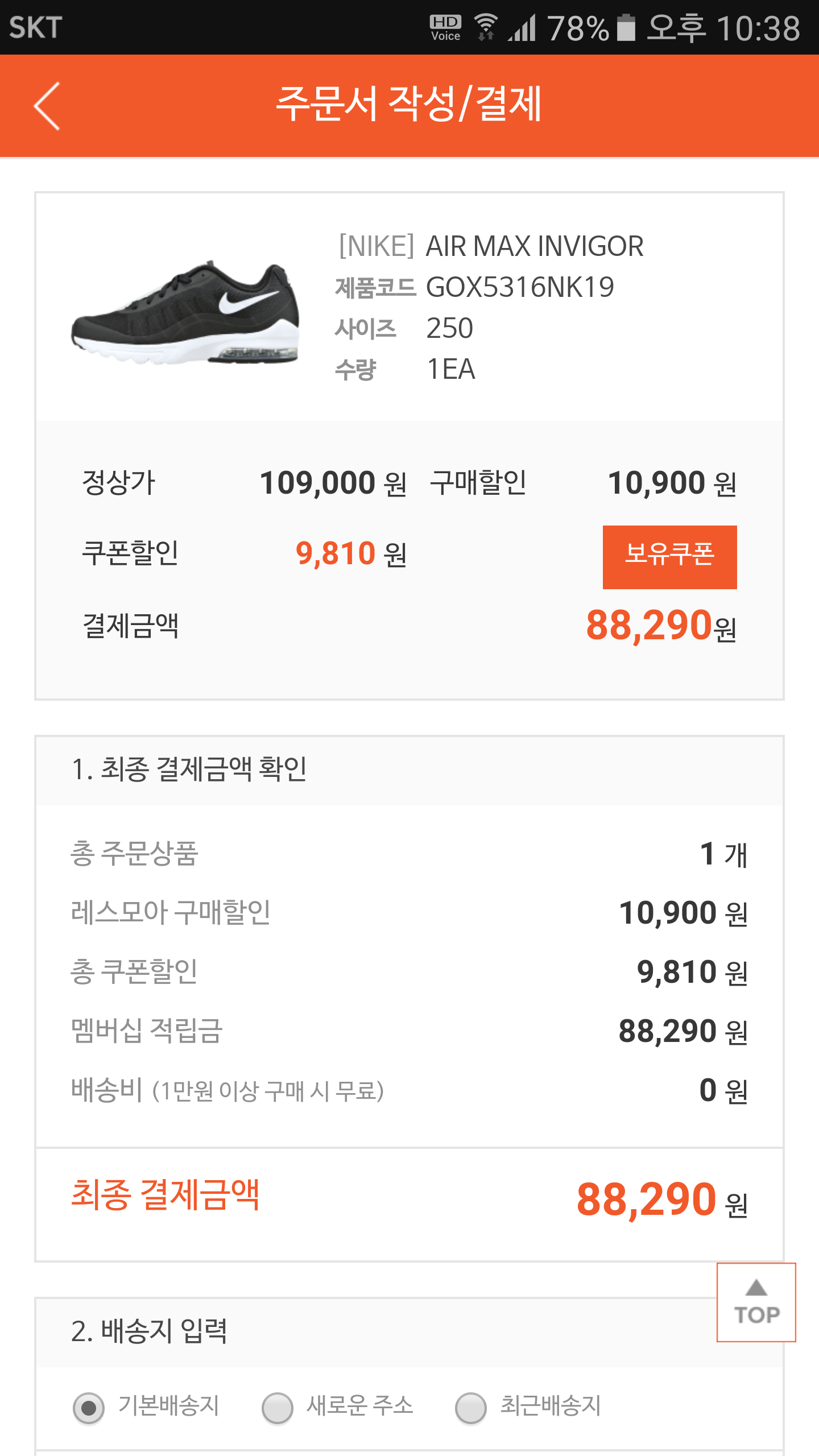Tap the product code GOX5316NK19
This screenshot has width=819, height=1456.
520,288
